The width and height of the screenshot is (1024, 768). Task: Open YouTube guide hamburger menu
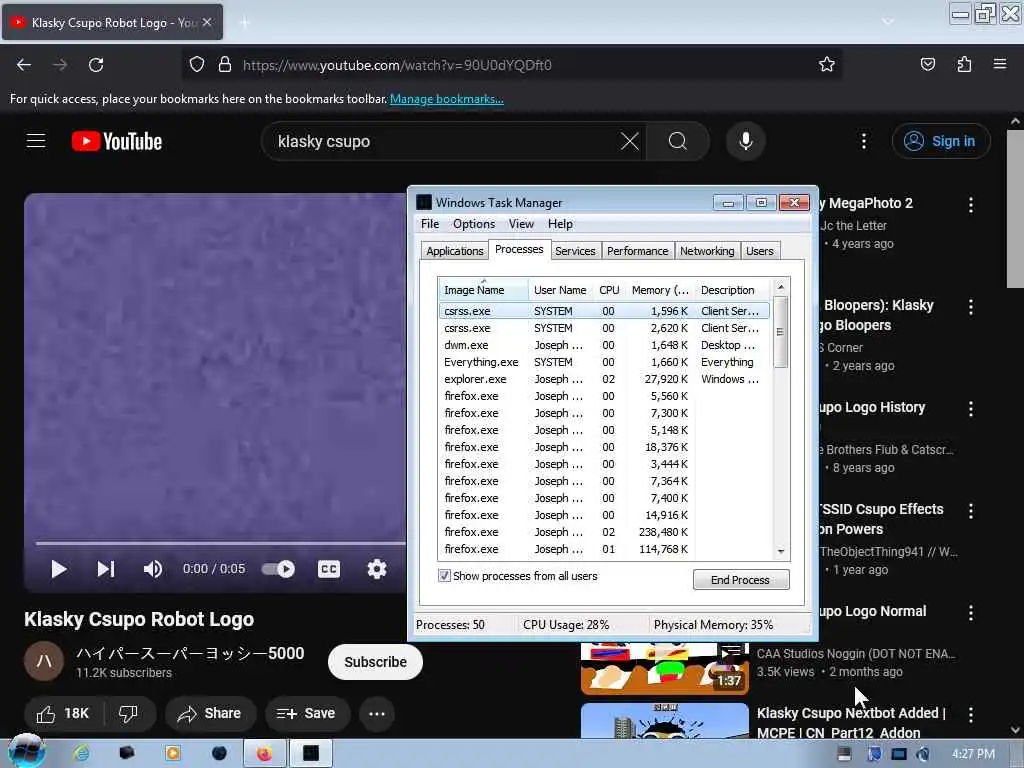(36, 141)
